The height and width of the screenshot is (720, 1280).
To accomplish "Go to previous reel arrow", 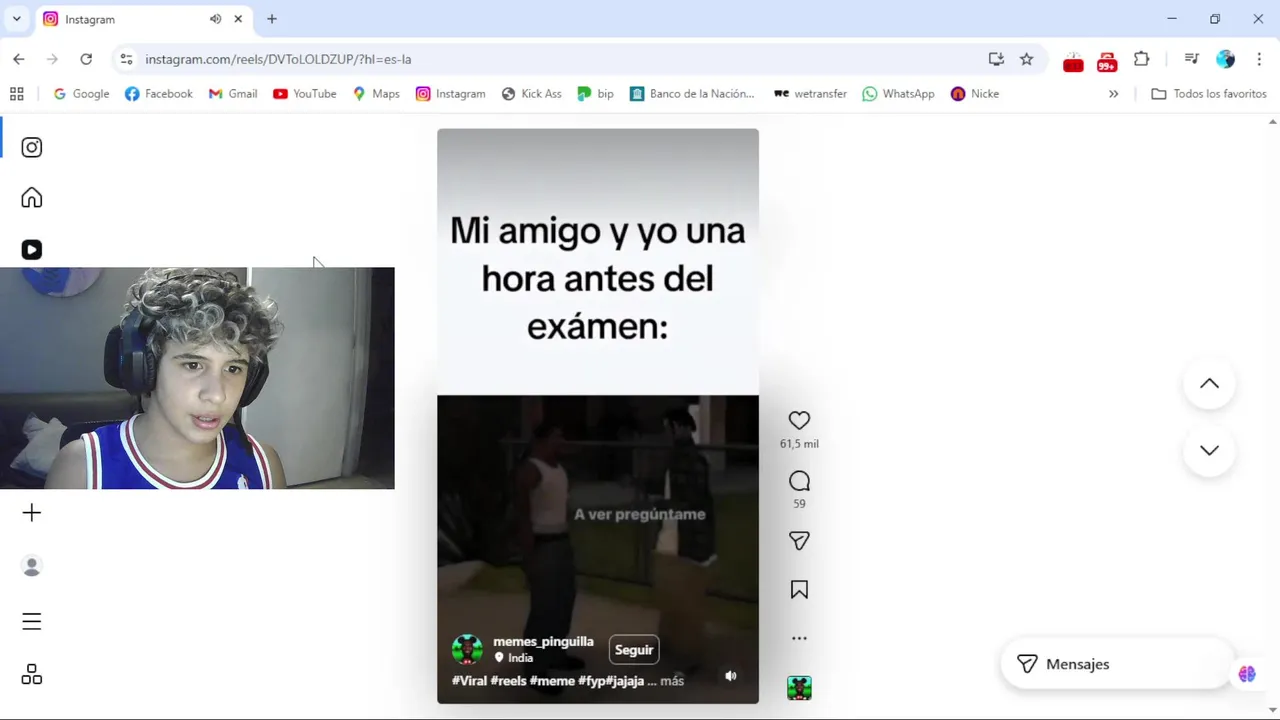I will (x=1209, y=384).
